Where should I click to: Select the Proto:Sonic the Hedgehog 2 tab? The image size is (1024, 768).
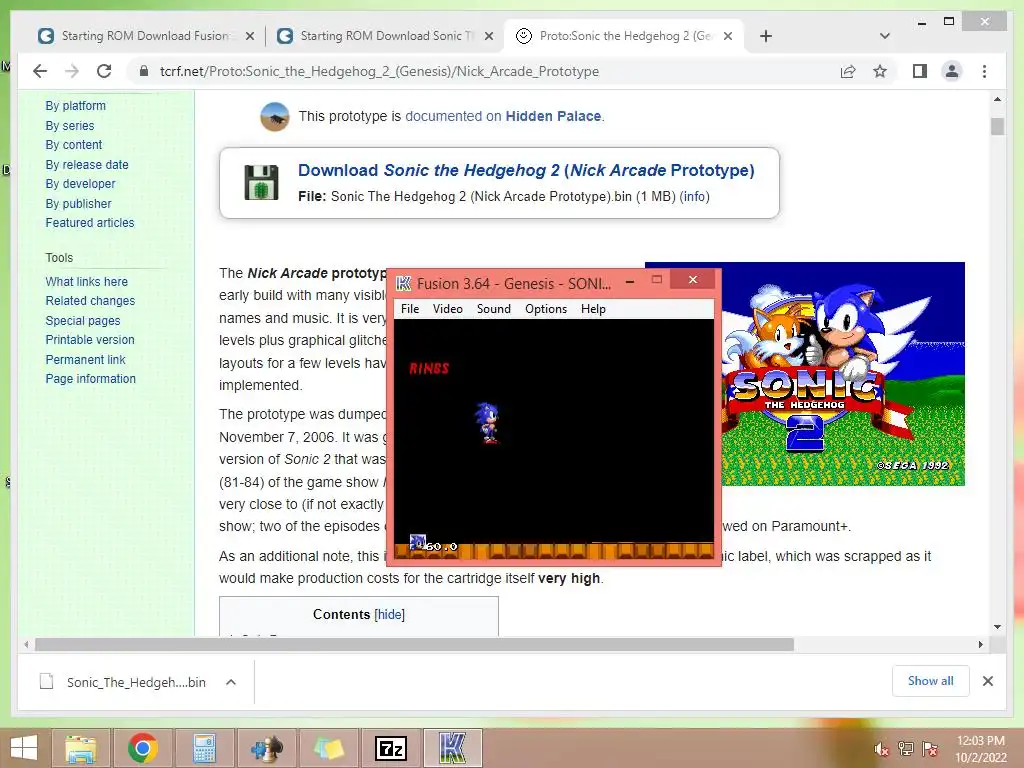(x=624, y=36)
